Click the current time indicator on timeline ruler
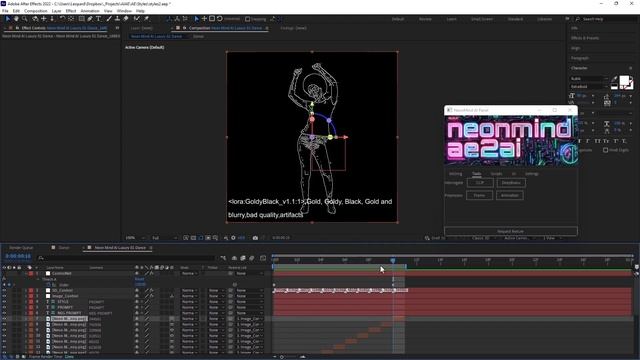640x360 pixels. 393,260
